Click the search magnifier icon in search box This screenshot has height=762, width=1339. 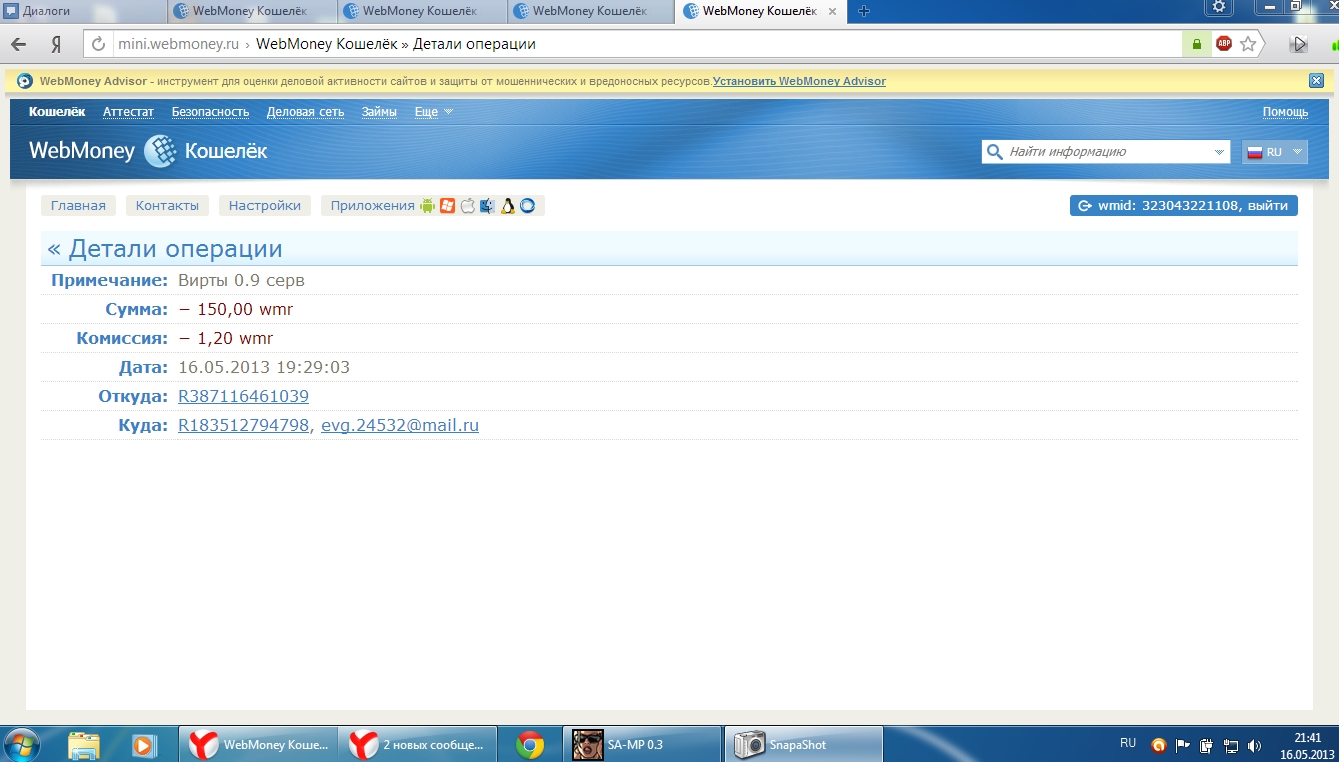tap(994, 152)
